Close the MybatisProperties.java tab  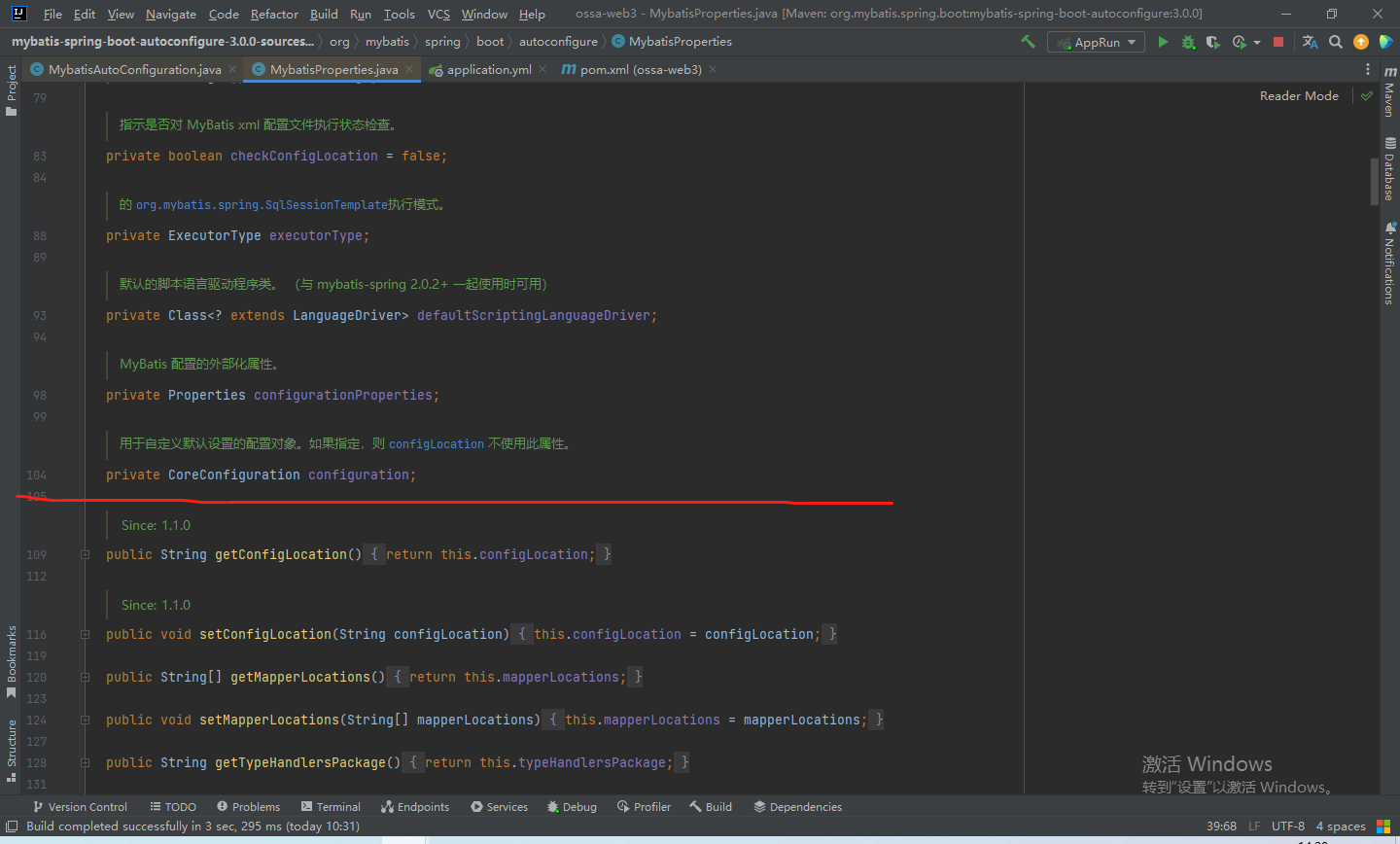[x=409, y=69]
